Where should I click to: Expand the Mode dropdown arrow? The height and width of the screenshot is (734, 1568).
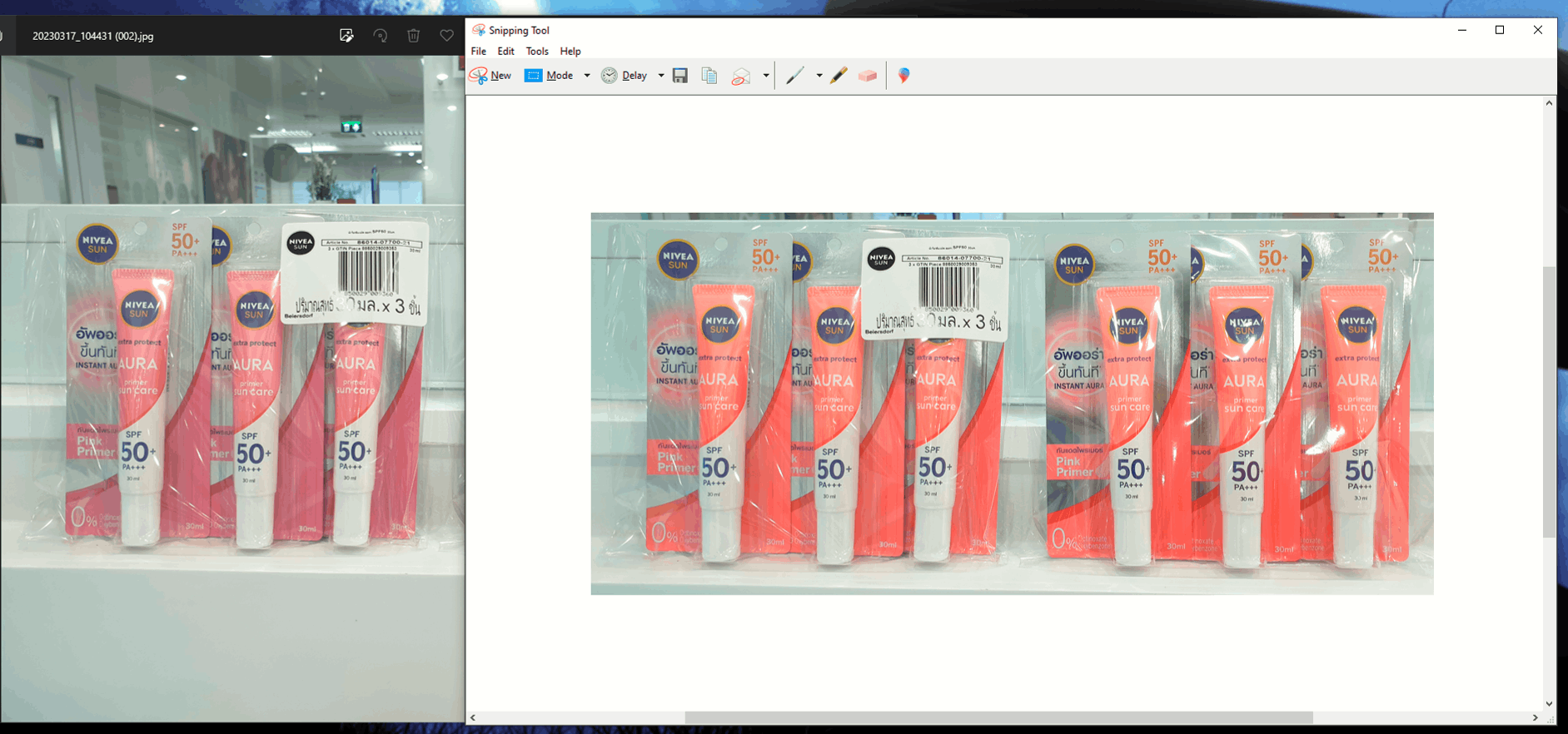pyautogui.click(x=587, y=76)
